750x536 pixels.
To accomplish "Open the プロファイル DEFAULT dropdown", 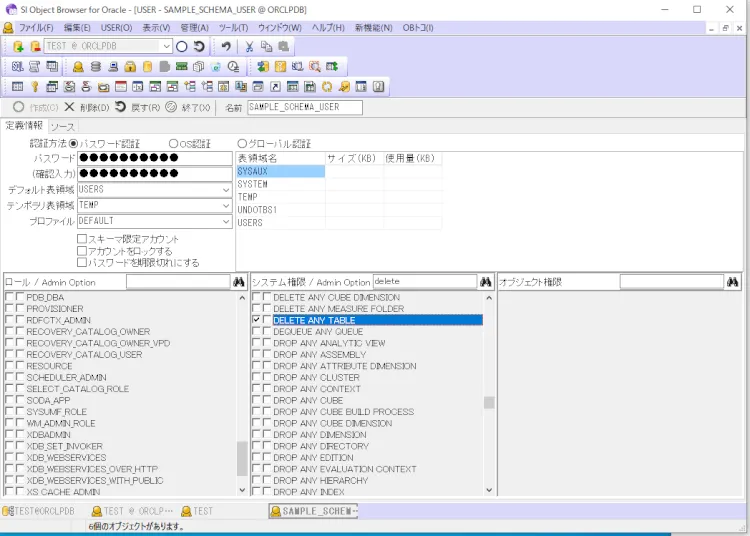I will pyautogui.click(x=226, y=221).
